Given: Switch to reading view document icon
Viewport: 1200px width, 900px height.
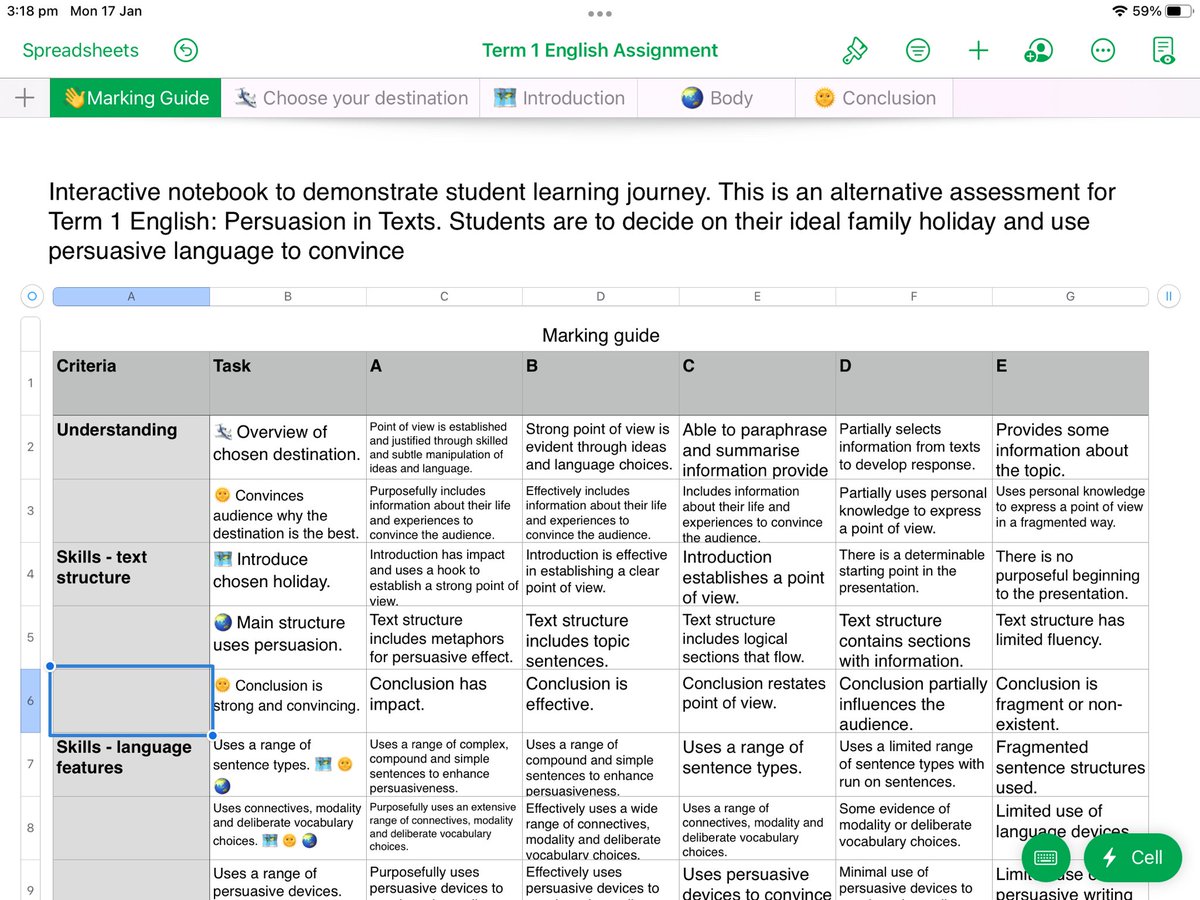Looking at the screenshot, I should tap(1163, 51).
